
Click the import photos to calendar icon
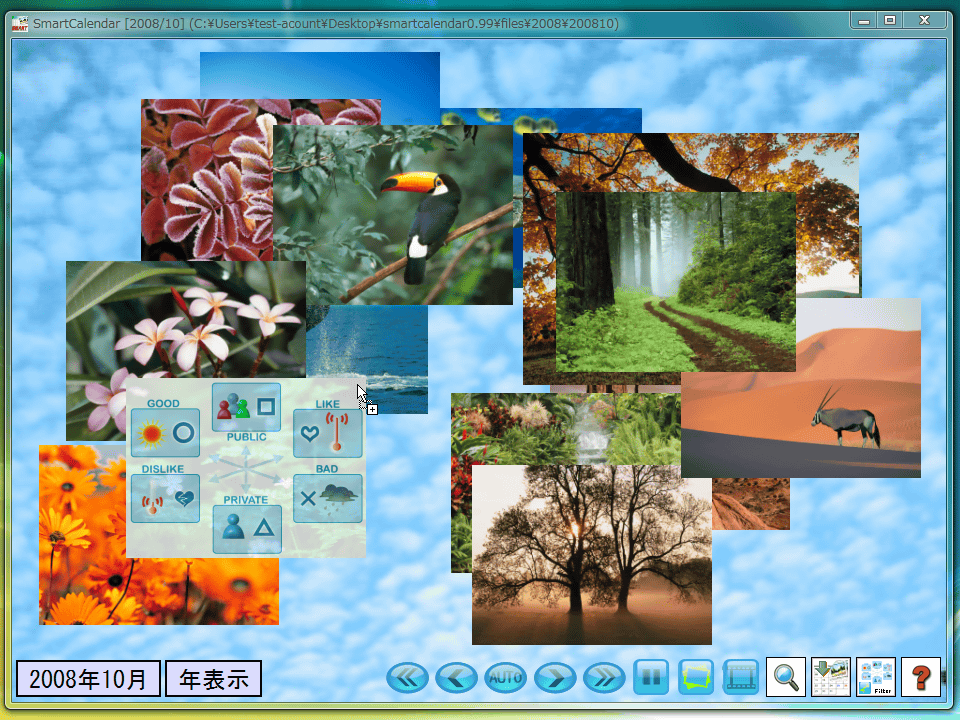point(831,677)
